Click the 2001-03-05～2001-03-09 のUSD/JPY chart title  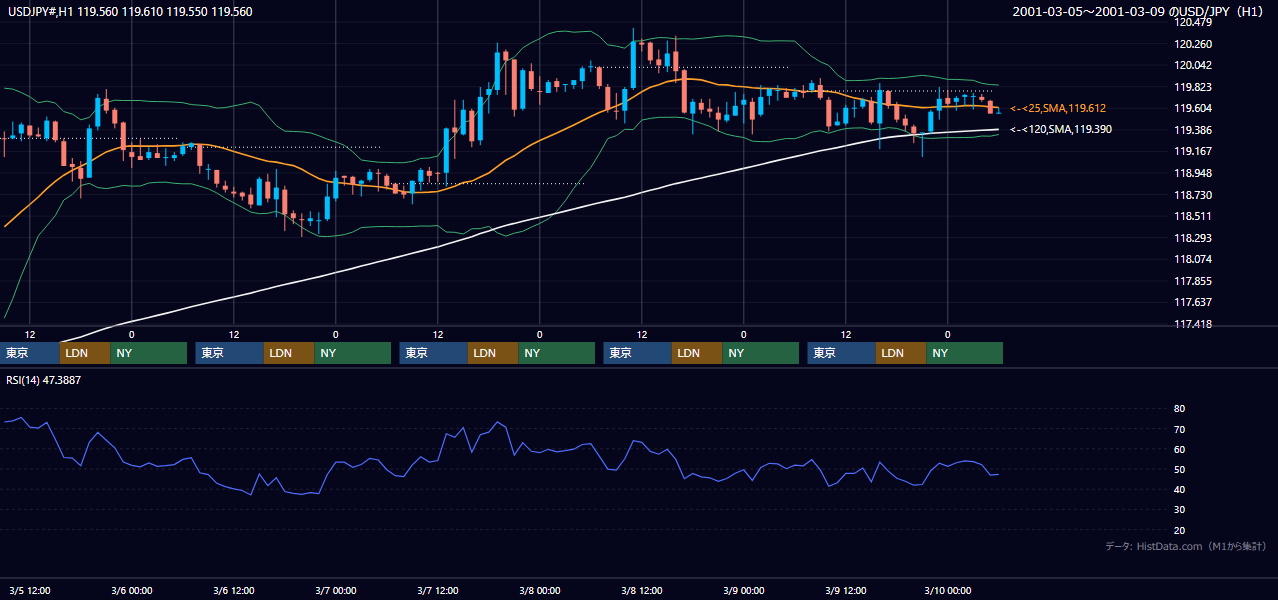click(x=1140, y=12)
